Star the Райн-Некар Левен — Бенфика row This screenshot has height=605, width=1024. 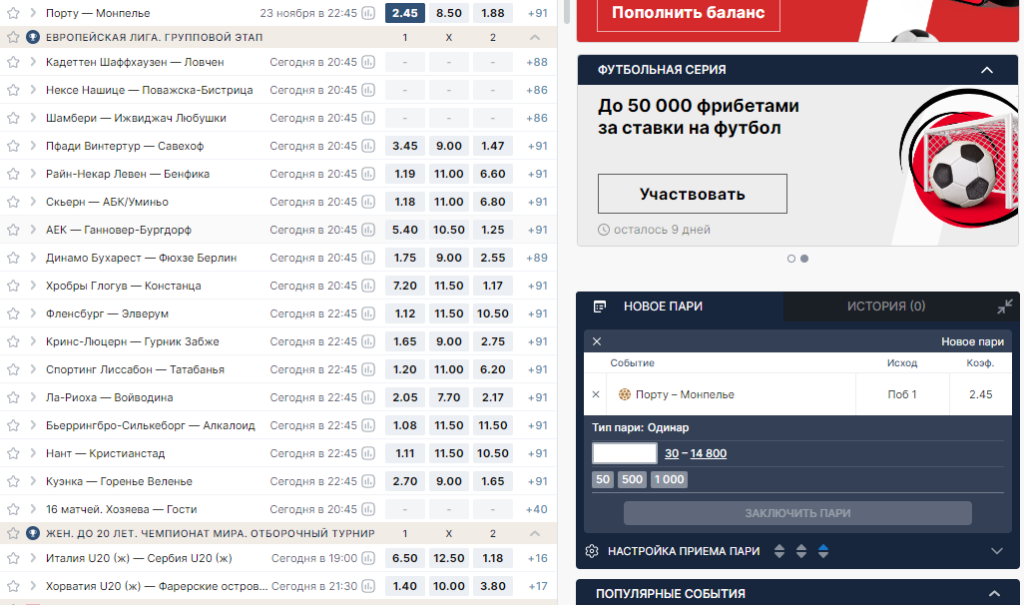[x=13, y=174]
